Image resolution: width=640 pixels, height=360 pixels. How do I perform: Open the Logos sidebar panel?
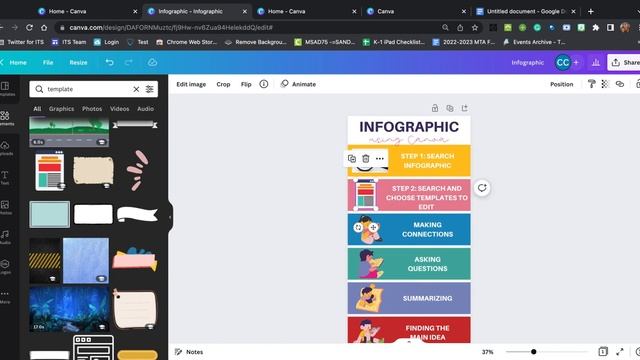pos(6,267)
